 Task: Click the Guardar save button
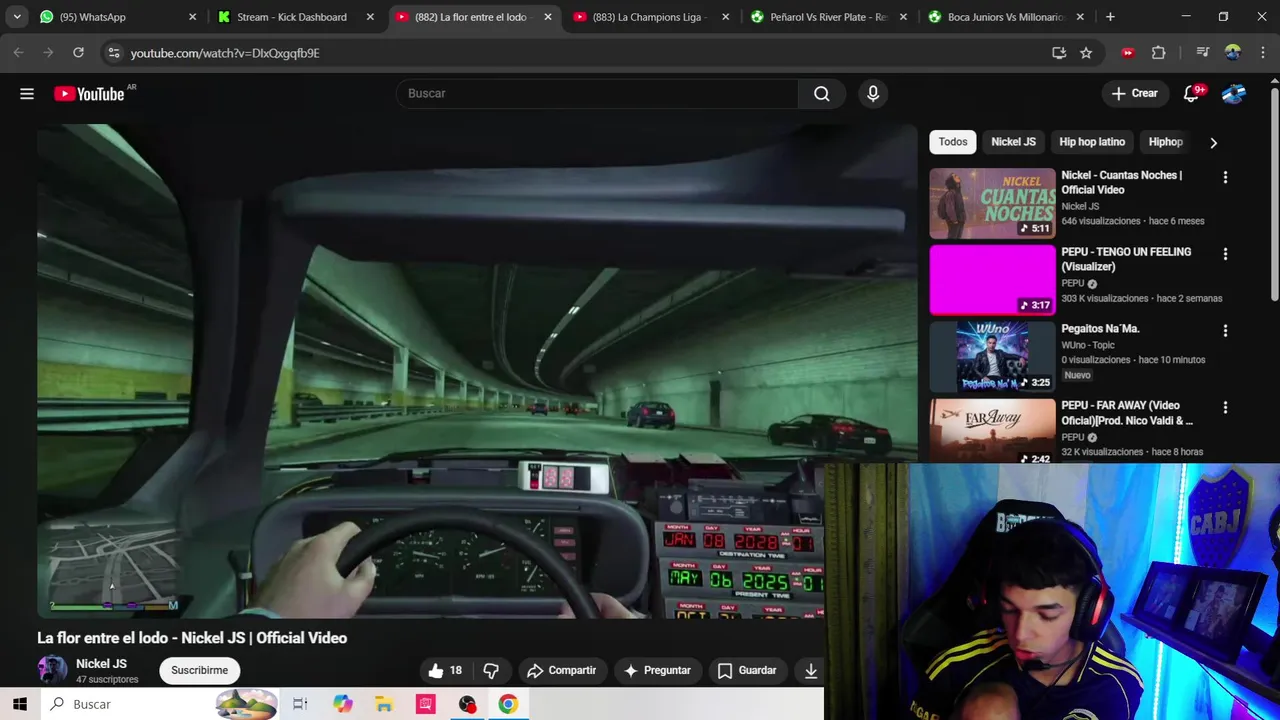click(747, 670)
